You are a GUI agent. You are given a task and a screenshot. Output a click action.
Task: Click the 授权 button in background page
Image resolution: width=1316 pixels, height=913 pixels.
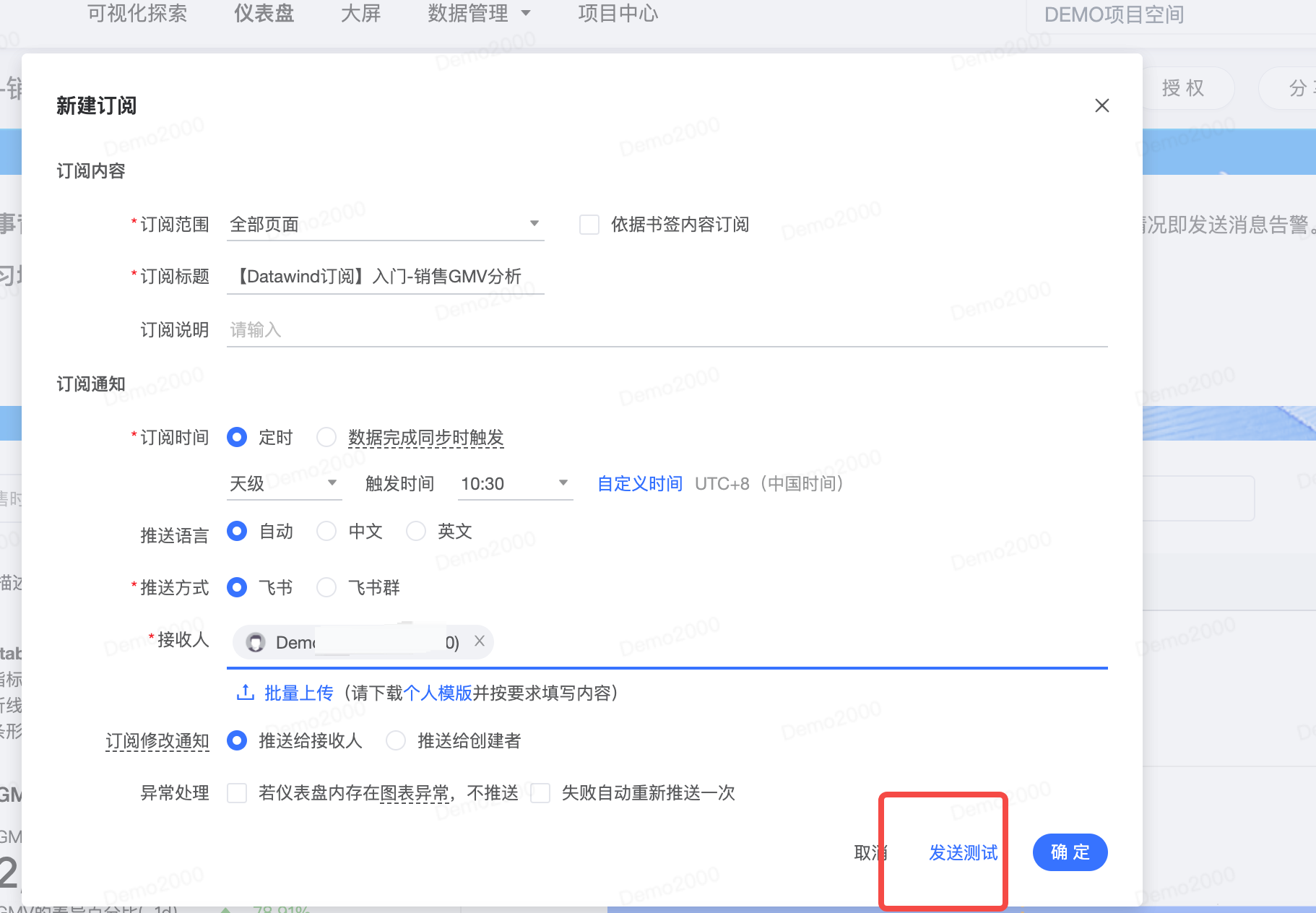click(x=1183, y=88)
